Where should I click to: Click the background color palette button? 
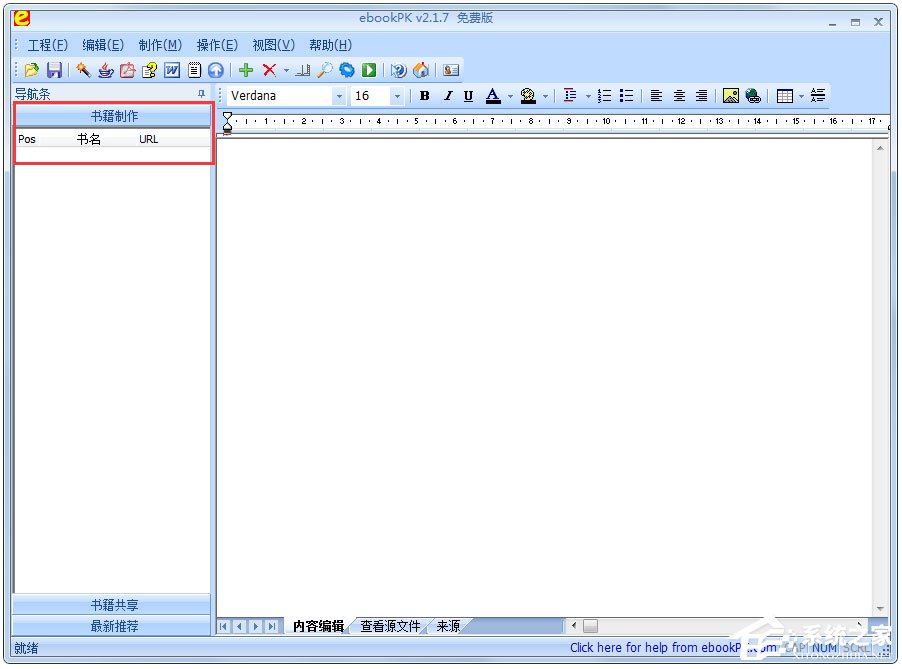pos(528,95)
